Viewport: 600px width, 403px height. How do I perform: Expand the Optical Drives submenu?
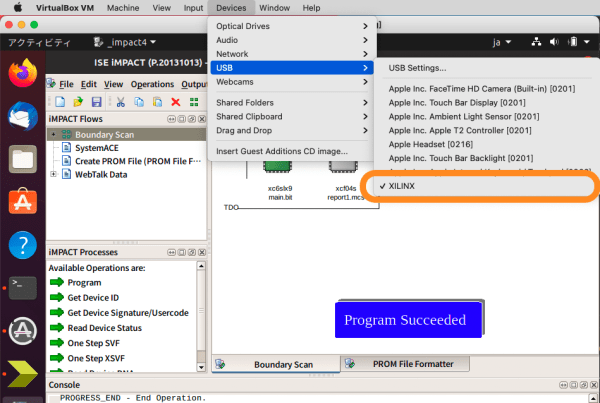(x=292, y=26)
